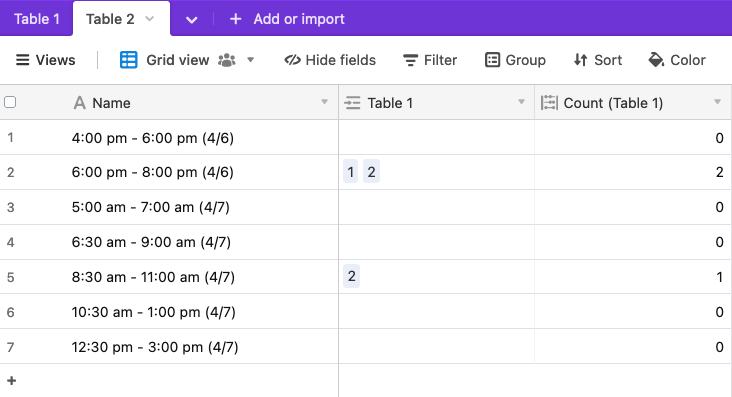Image resolution: width=732 pixels, height=397 pixels.
Task: Open the Color paint bucket tool
Action: click(x=677, y=60)
